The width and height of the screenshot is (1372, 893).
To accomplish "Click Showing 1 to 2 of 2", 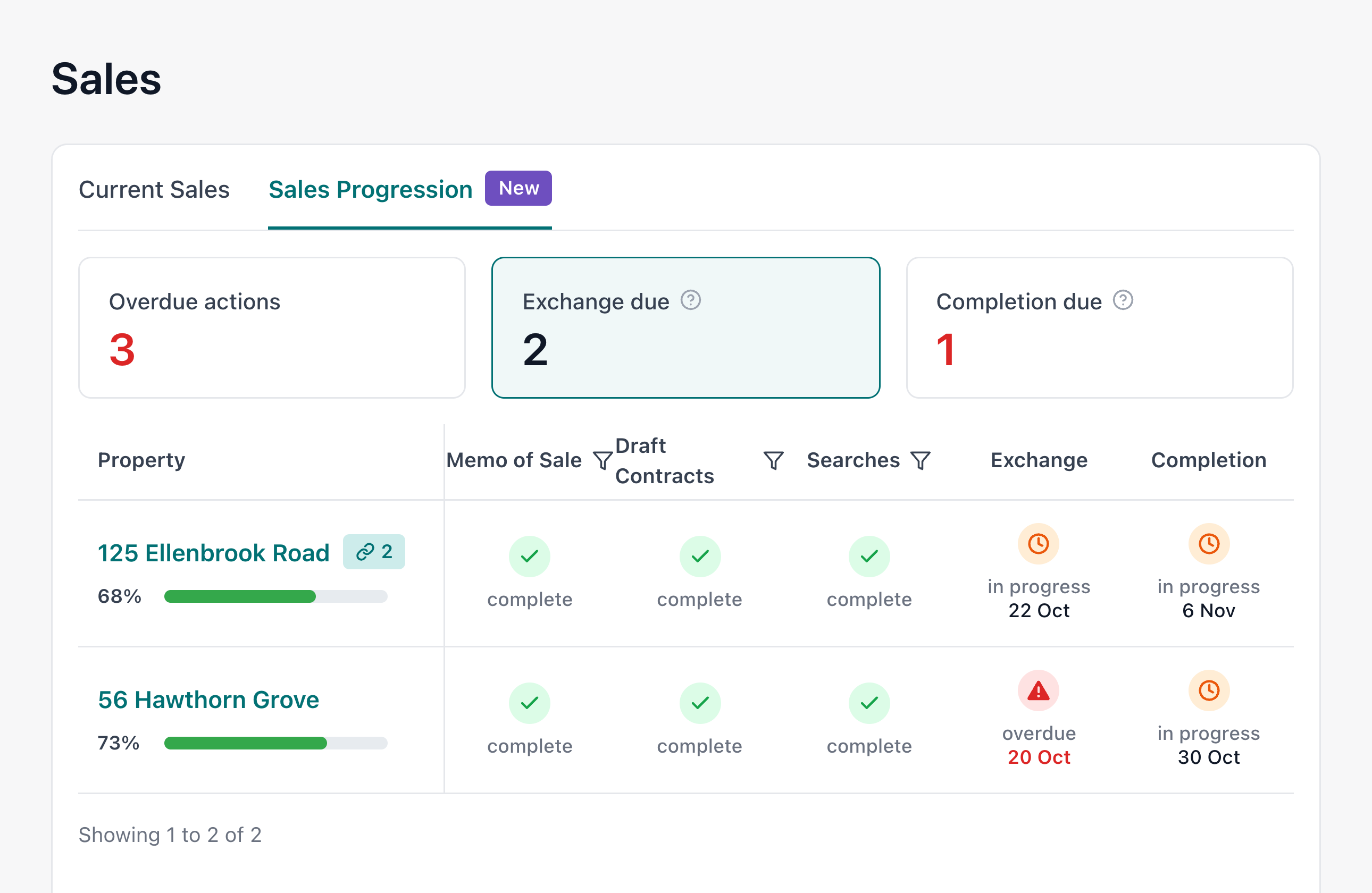I will point(170,835).
